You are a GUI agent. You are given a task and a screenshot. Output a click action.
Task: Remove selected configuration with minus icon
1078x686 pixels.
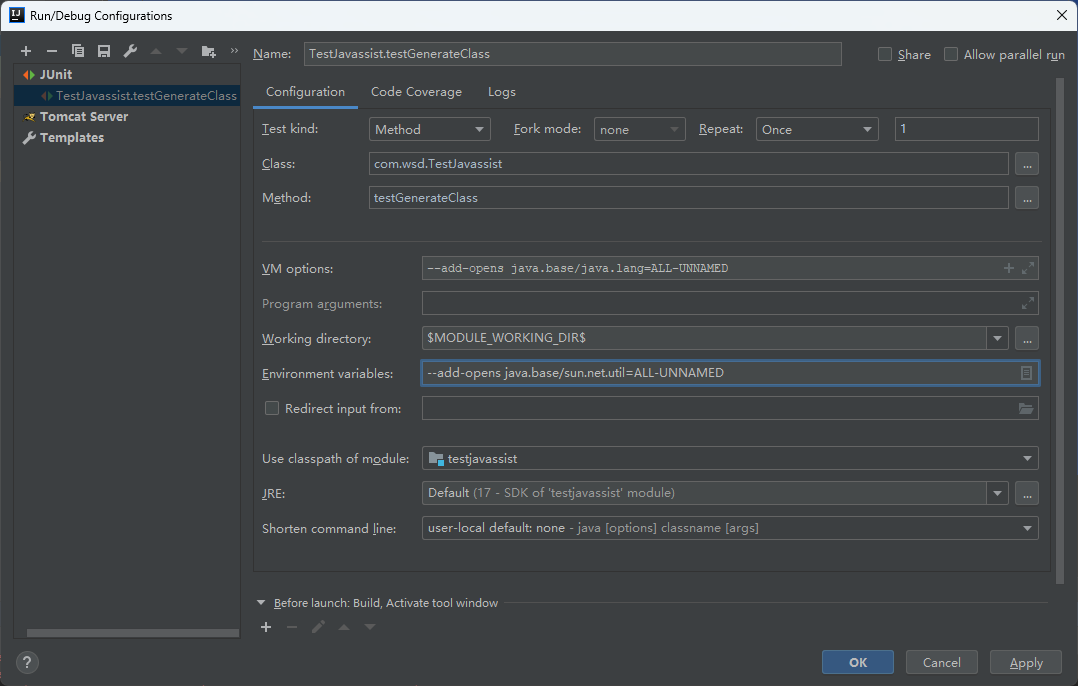[x=52, y=51]
